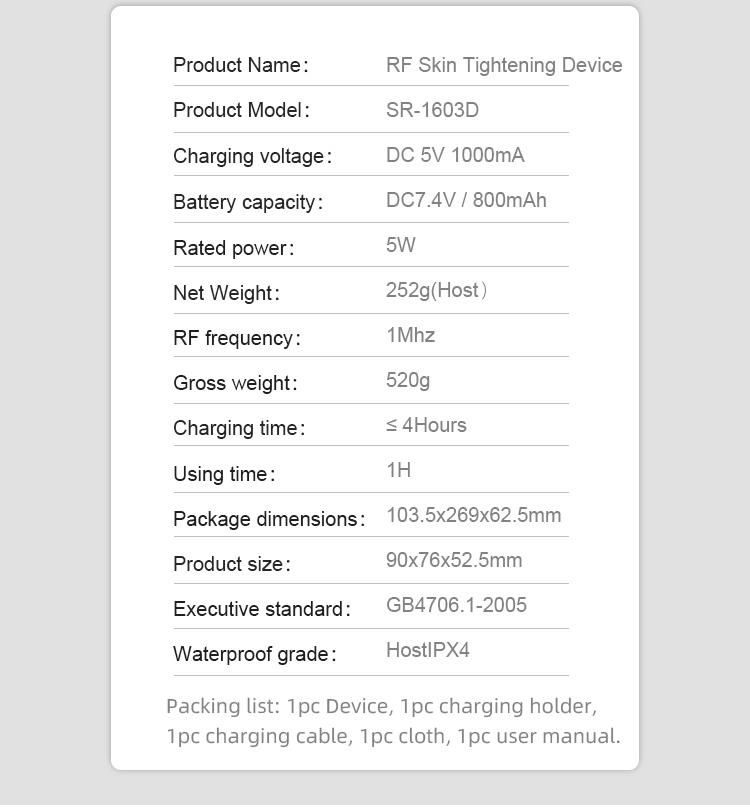Click the Gross weight label
The height and width of the screenshot is (809, 750).
235,383
